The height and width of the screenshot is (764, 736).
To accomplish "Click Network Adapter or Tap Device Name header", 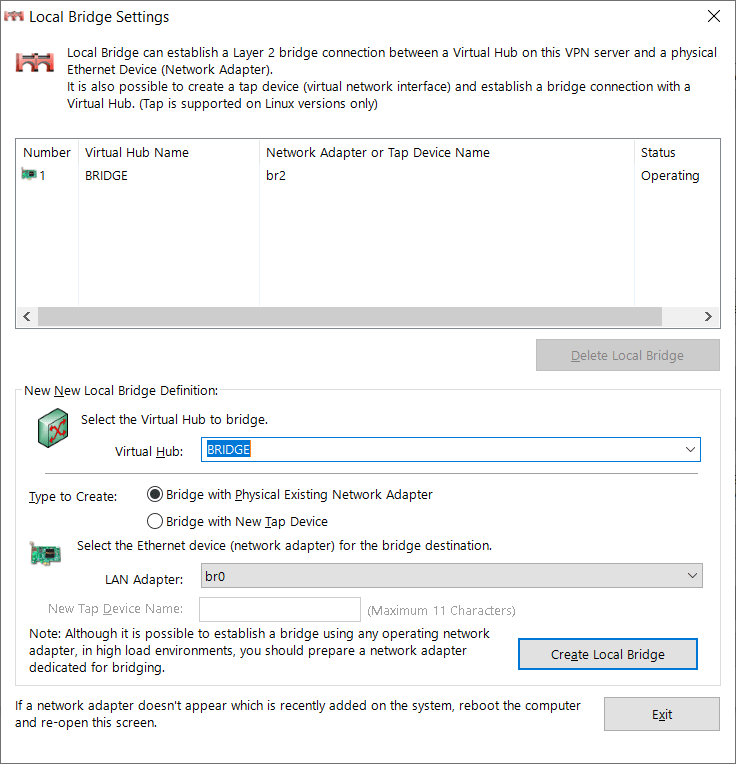I will [x=447, y=153].
